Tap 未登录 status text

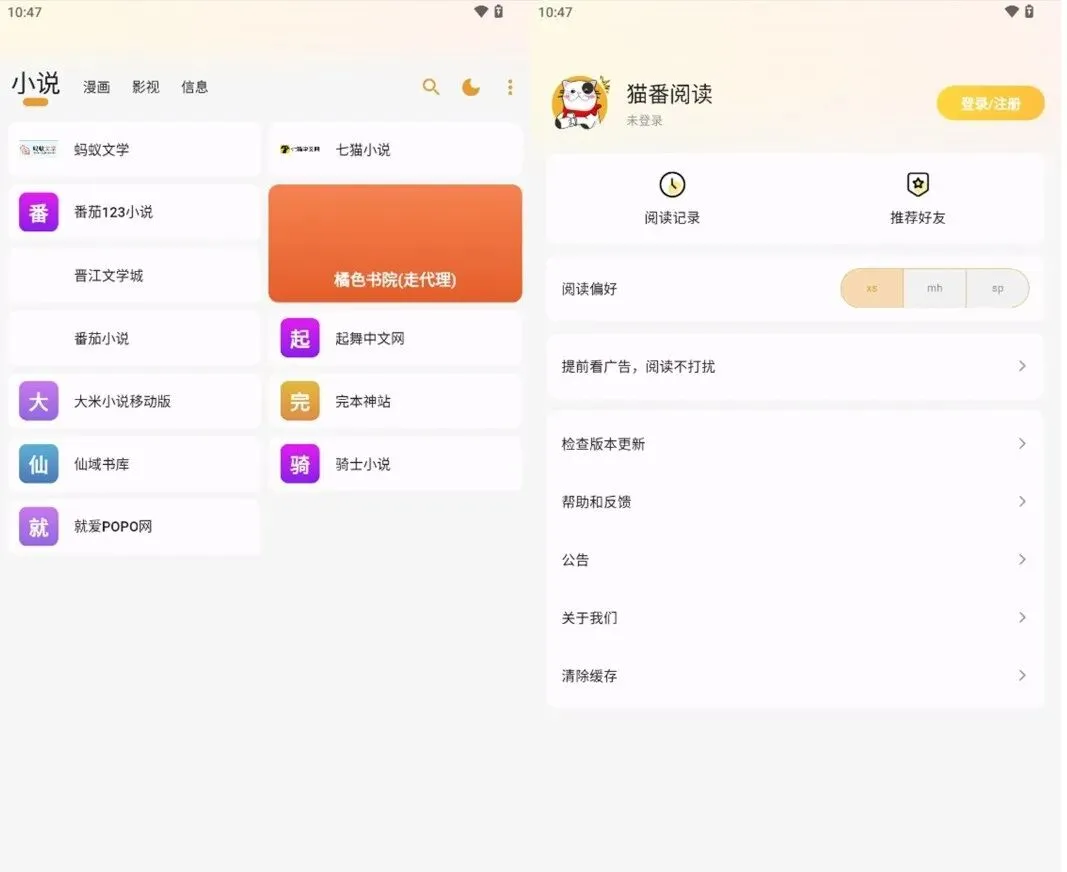(644, 120)
